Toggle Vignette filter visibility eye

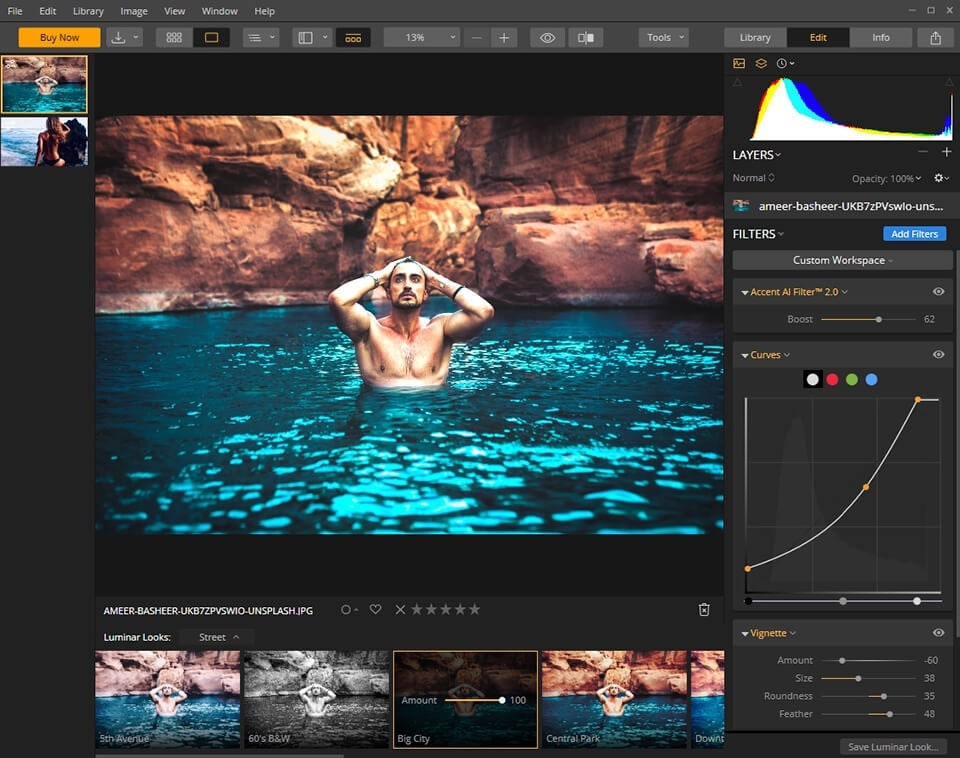pos(938,632)
